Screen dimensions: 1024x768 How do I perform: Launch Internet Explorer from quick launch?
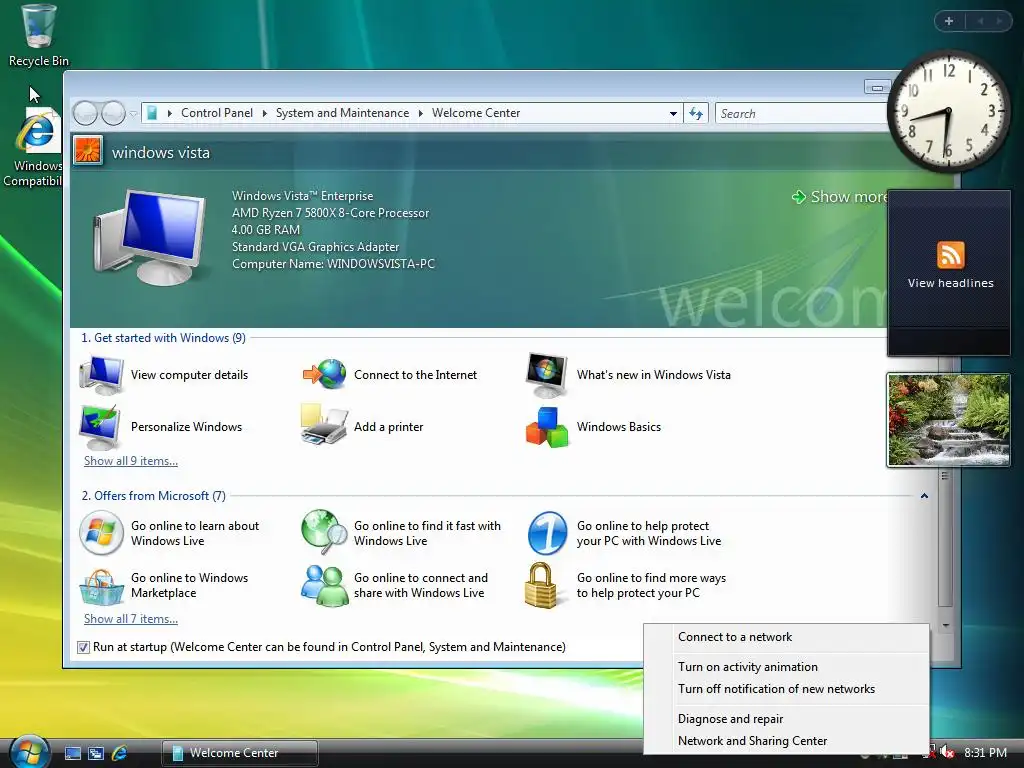point(120,753)
